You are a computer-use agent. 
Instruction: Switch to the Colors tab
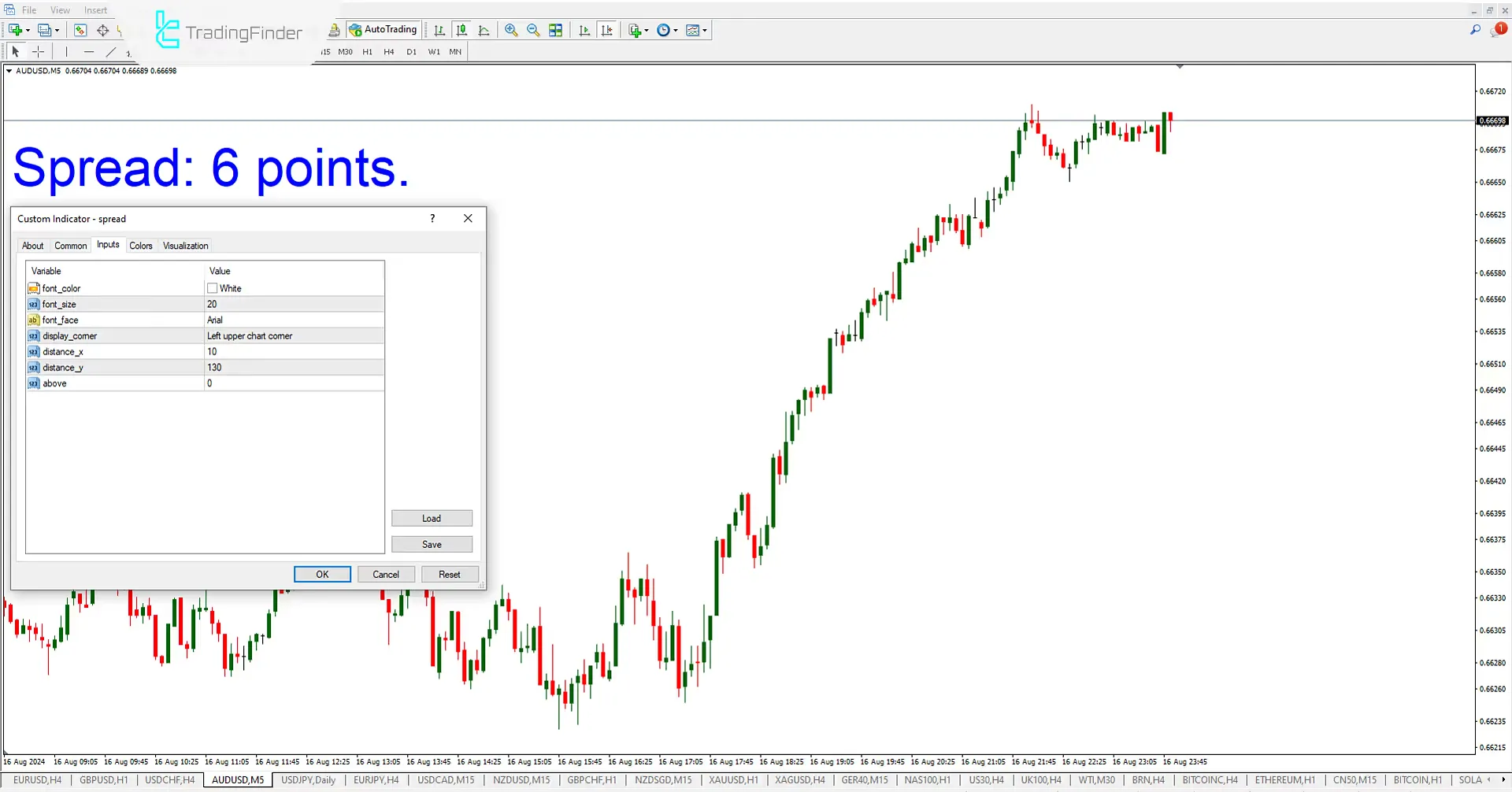pos(141,245)
